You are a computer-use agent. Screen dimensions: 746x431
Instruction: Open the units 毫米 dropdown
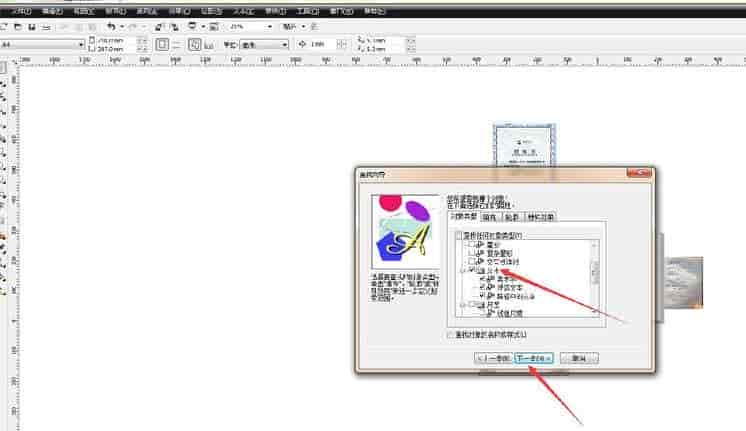[x=284, y=45]
